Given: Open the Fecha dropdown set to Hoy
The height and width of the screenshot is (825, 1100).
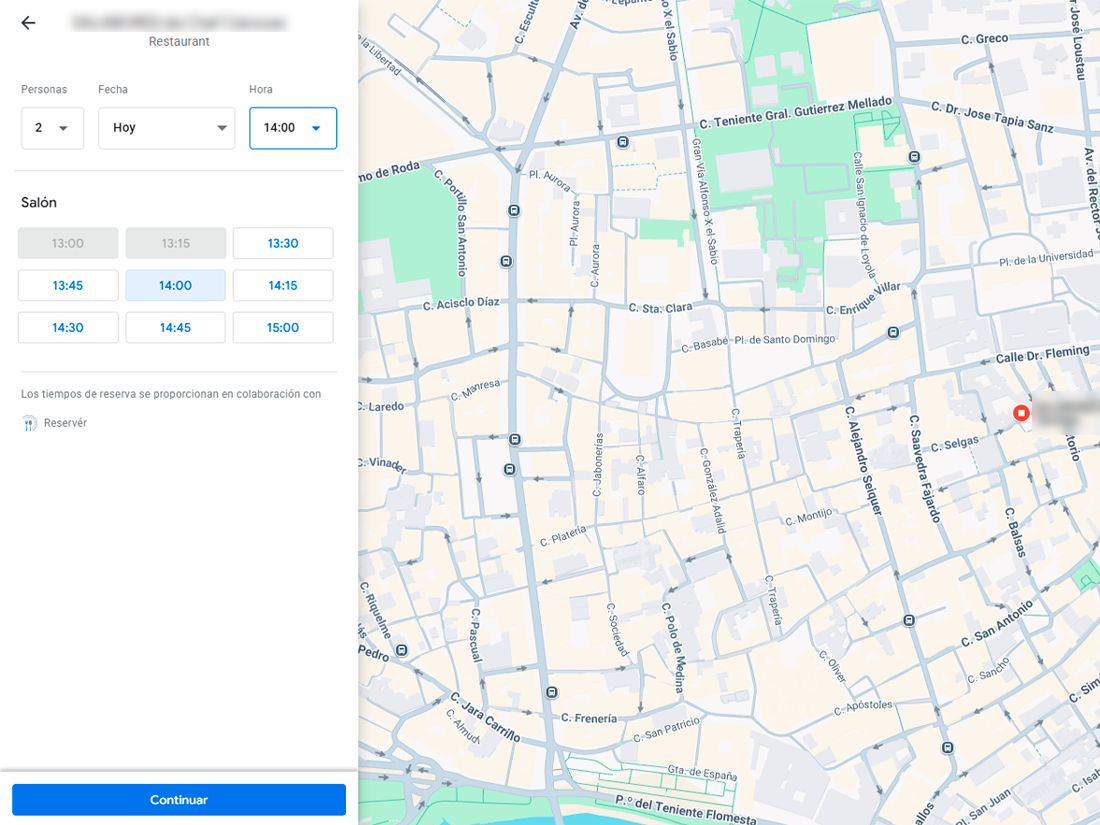Looking at the screenshot, I should [167, 128].
